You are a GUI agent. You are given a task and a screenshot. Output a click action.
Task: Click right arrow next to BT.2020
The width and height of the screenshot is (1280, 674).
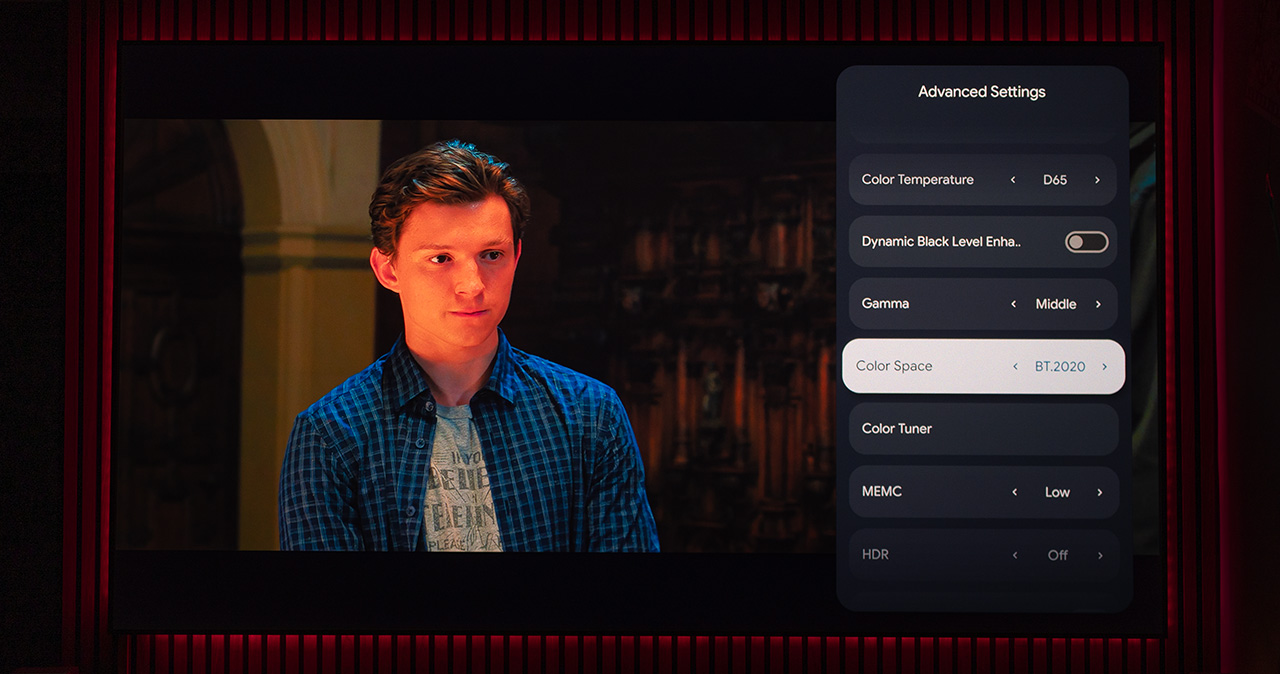click(1104, 367)
